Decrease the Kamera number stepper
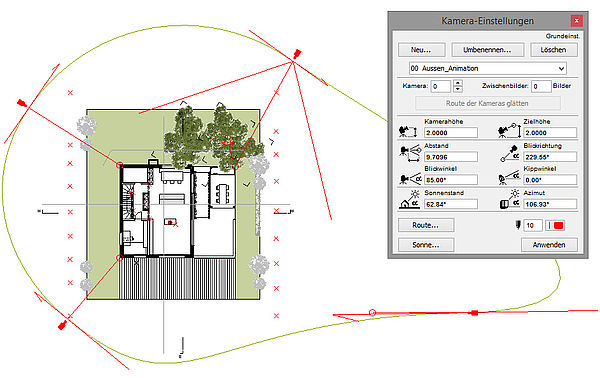600x378 pixels. click(x=458, y=89)
